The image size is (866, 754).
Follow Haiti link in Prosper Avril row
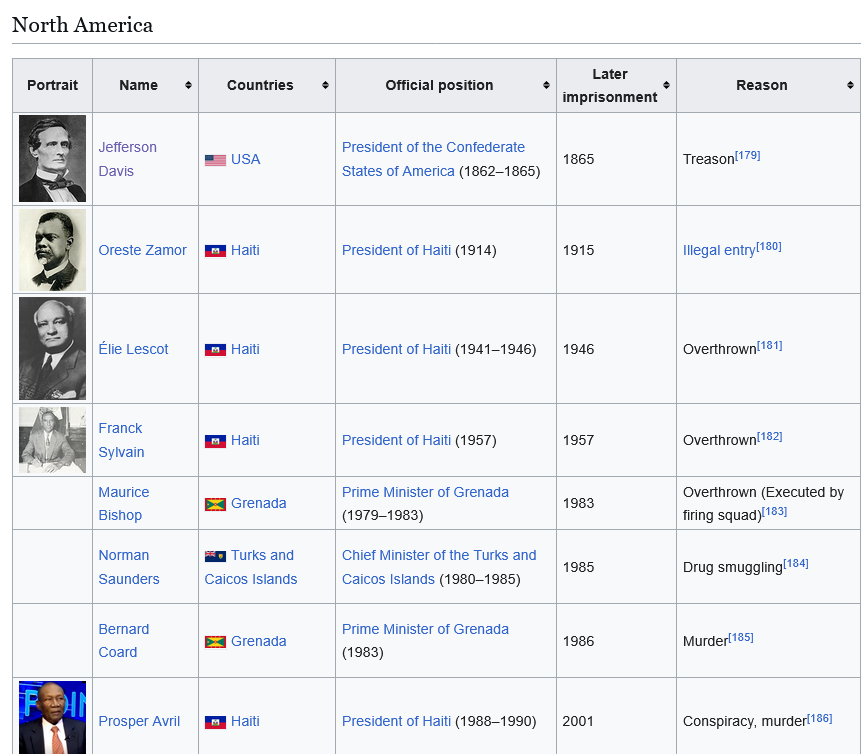coord(245,721)
